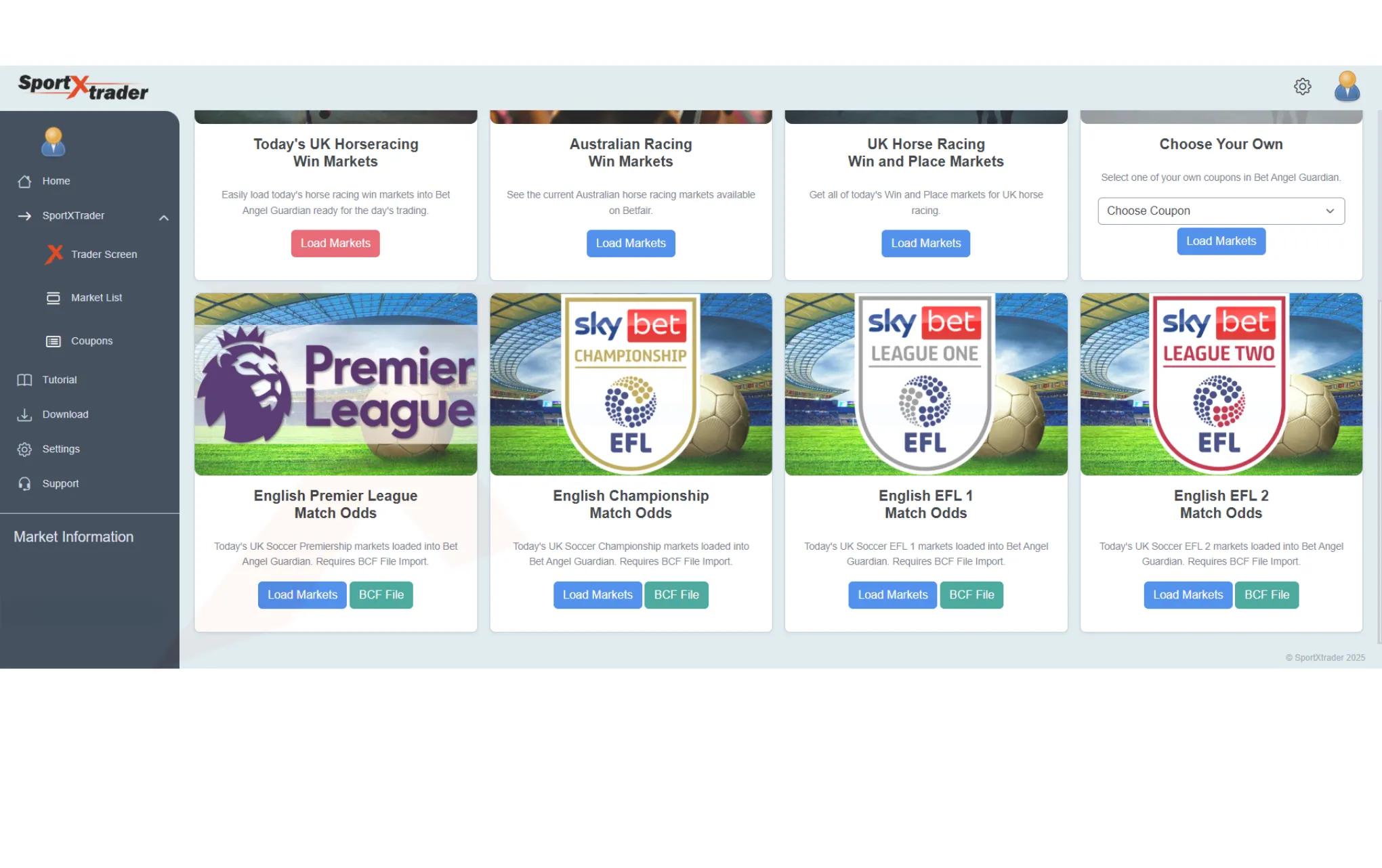Load Australian Racing Win Markets
1382x868 pixels.
click(631, 244)
